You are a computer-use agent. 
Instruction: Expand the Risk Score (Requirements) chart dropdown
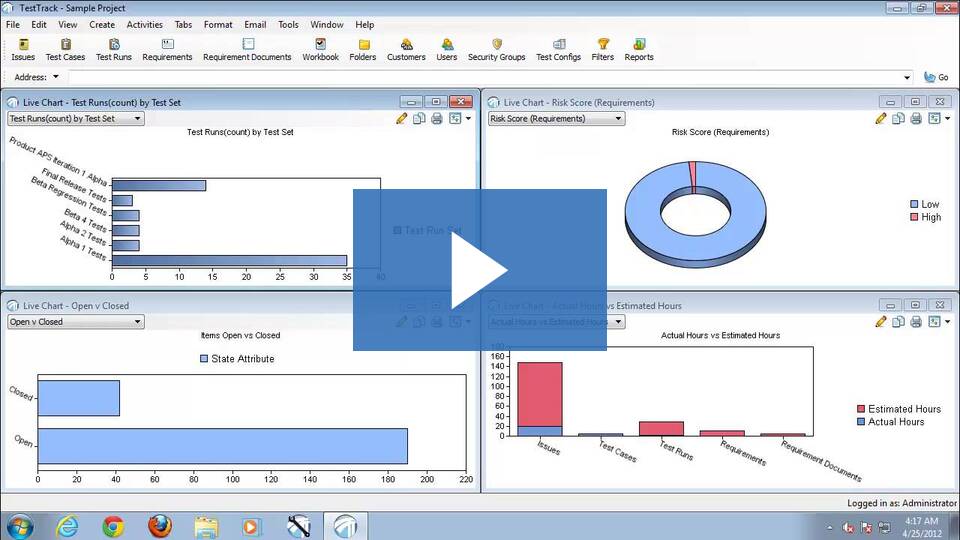pyautogui.click(x=557, y=119)
